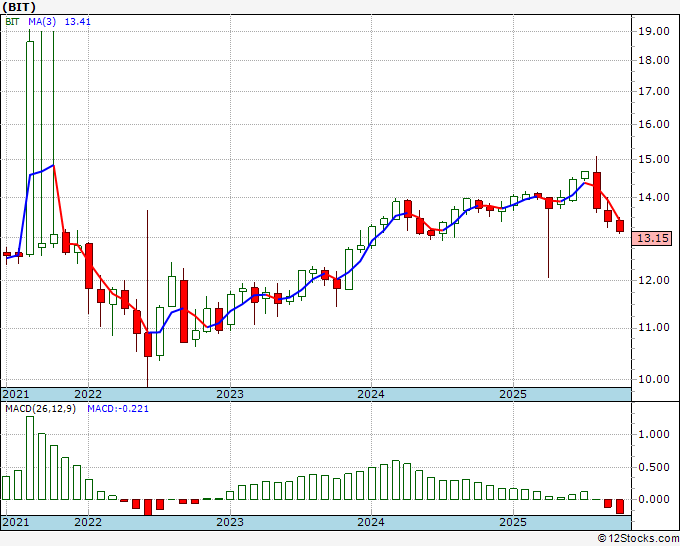This screenshot has width=680, height=546.
Task: Click 2021 on the MACD timeline
Action: point(16,522)
